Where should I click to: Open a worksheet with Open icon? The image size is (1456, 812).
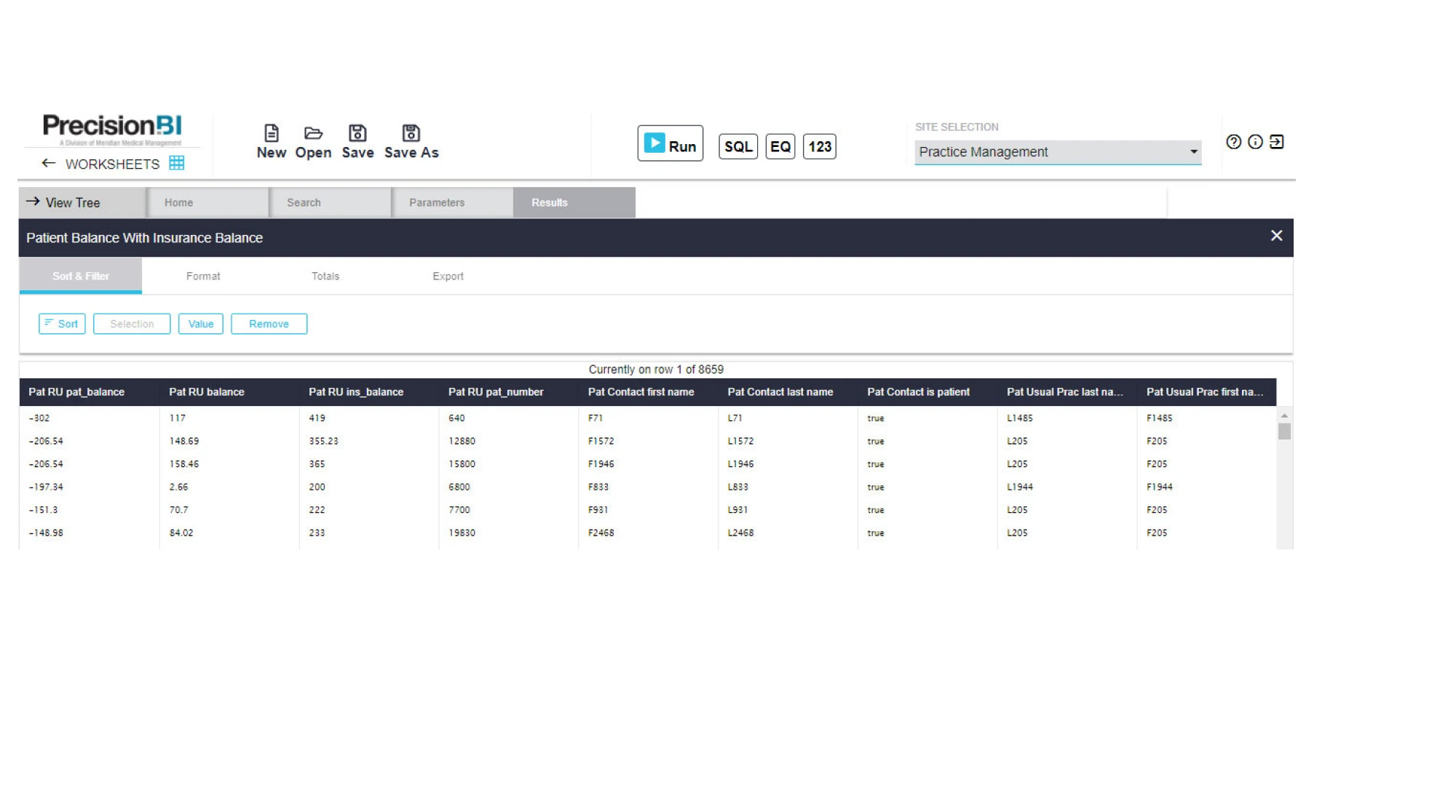pos(313,134)
